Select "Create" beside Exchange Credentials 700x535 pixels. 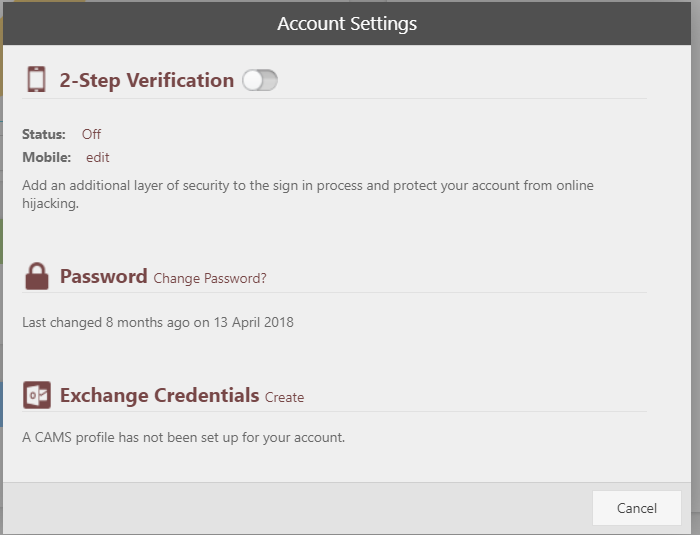[x=284, y=397]
